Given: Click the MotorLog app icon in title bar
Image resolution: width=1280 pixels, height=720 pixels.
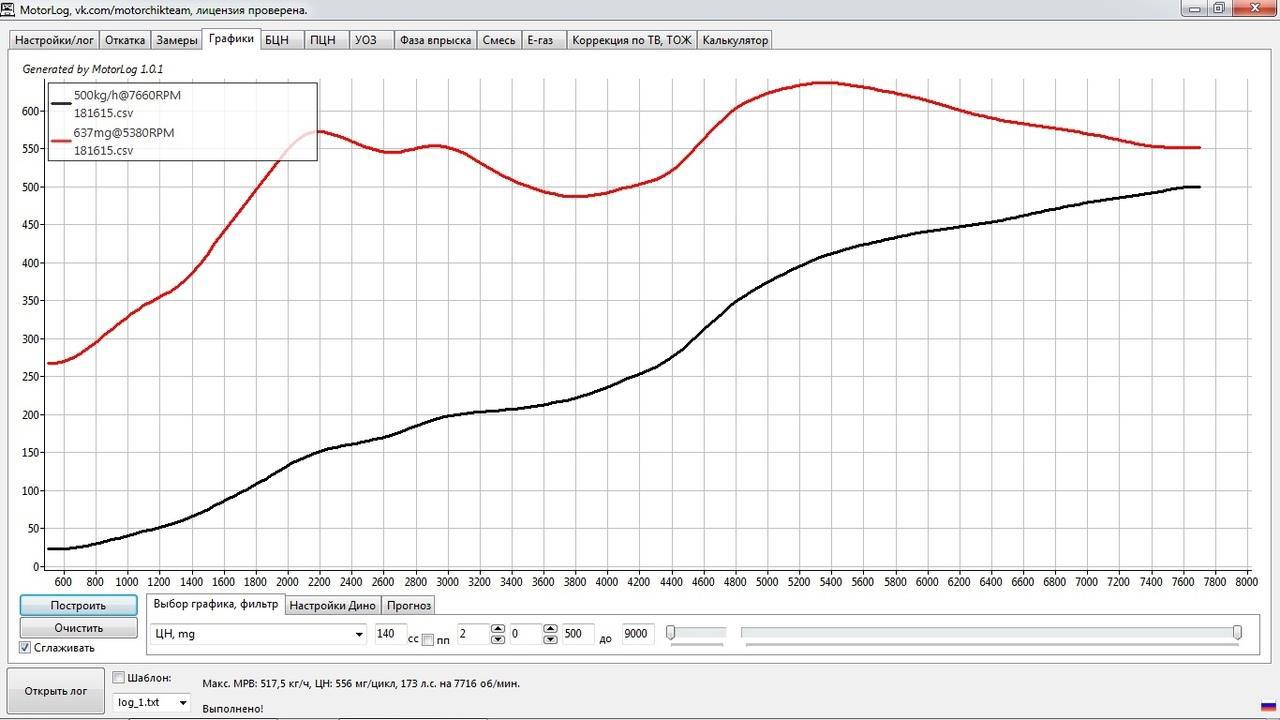Looking at the screenshot, I should (9, 9).
